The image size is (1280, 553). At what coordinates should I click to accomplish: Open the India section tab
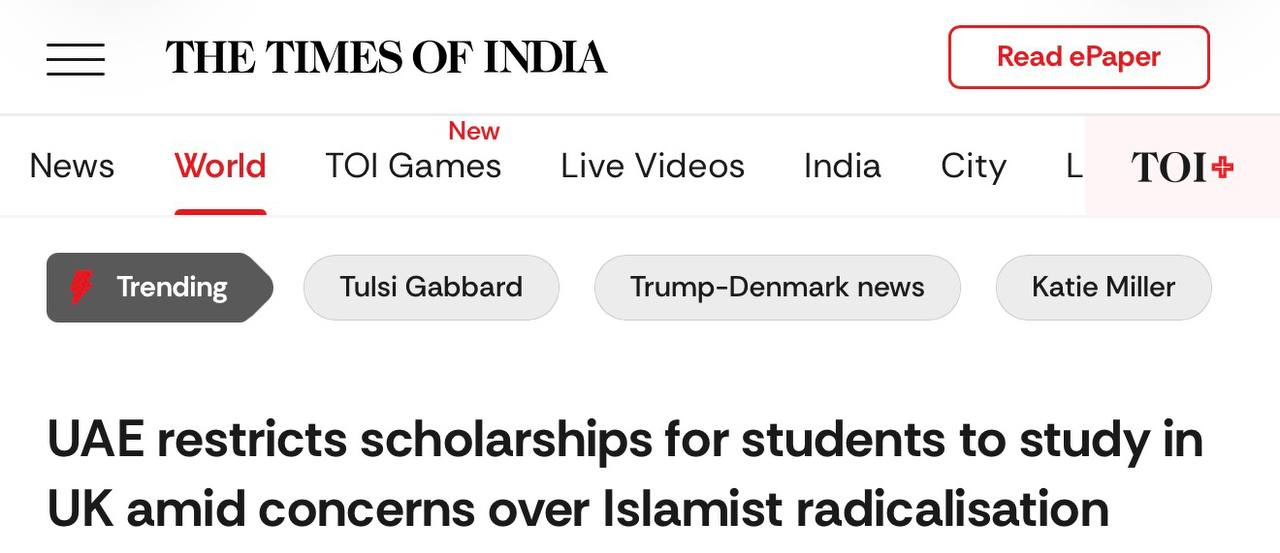(842, 166)
